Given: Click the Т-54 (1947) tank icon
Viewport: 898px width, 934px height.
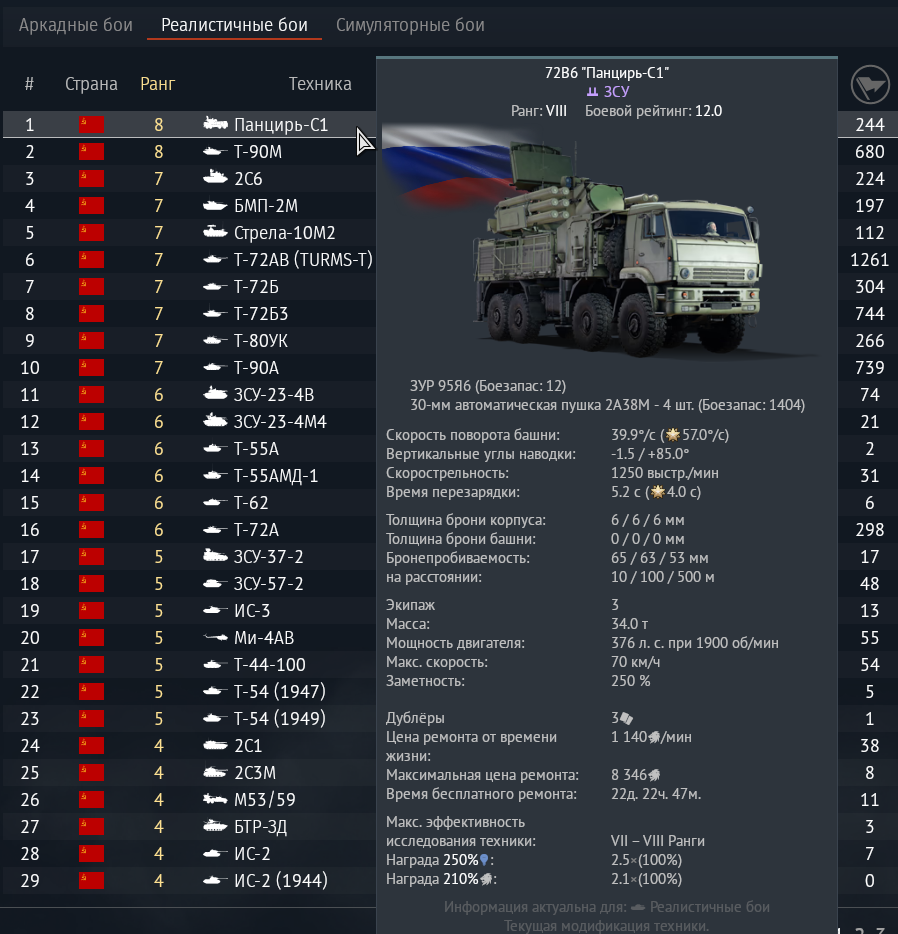Looking at the screenshot, I should pyautogui.click(x=215, y=692).
